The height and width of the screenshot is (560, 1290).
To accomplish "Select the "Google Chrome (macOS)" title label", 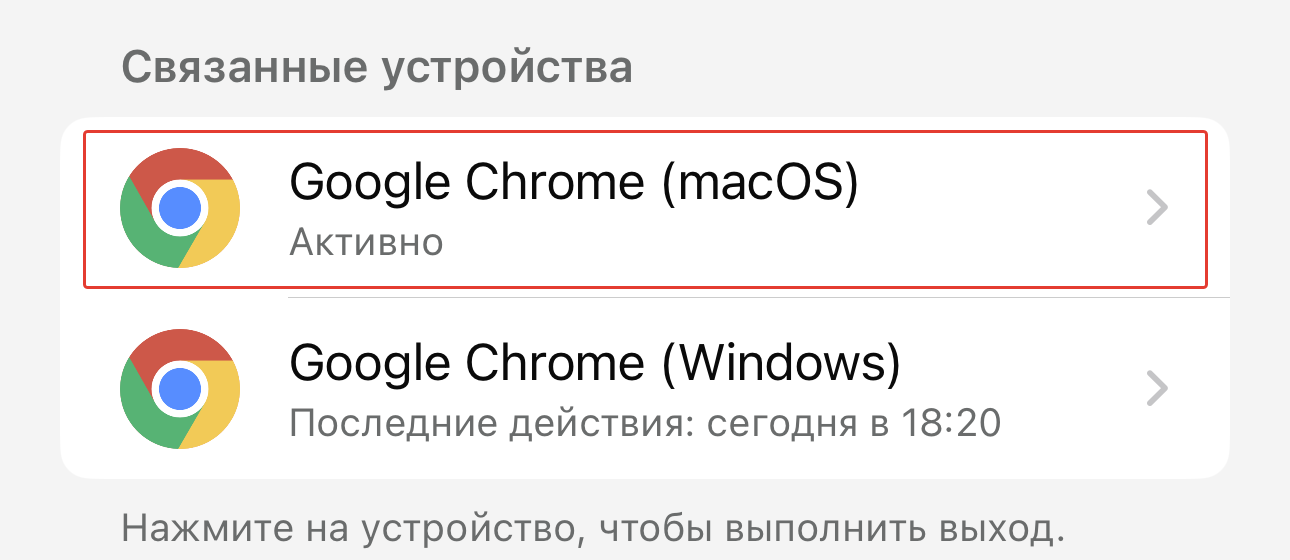I will [574, 184].
